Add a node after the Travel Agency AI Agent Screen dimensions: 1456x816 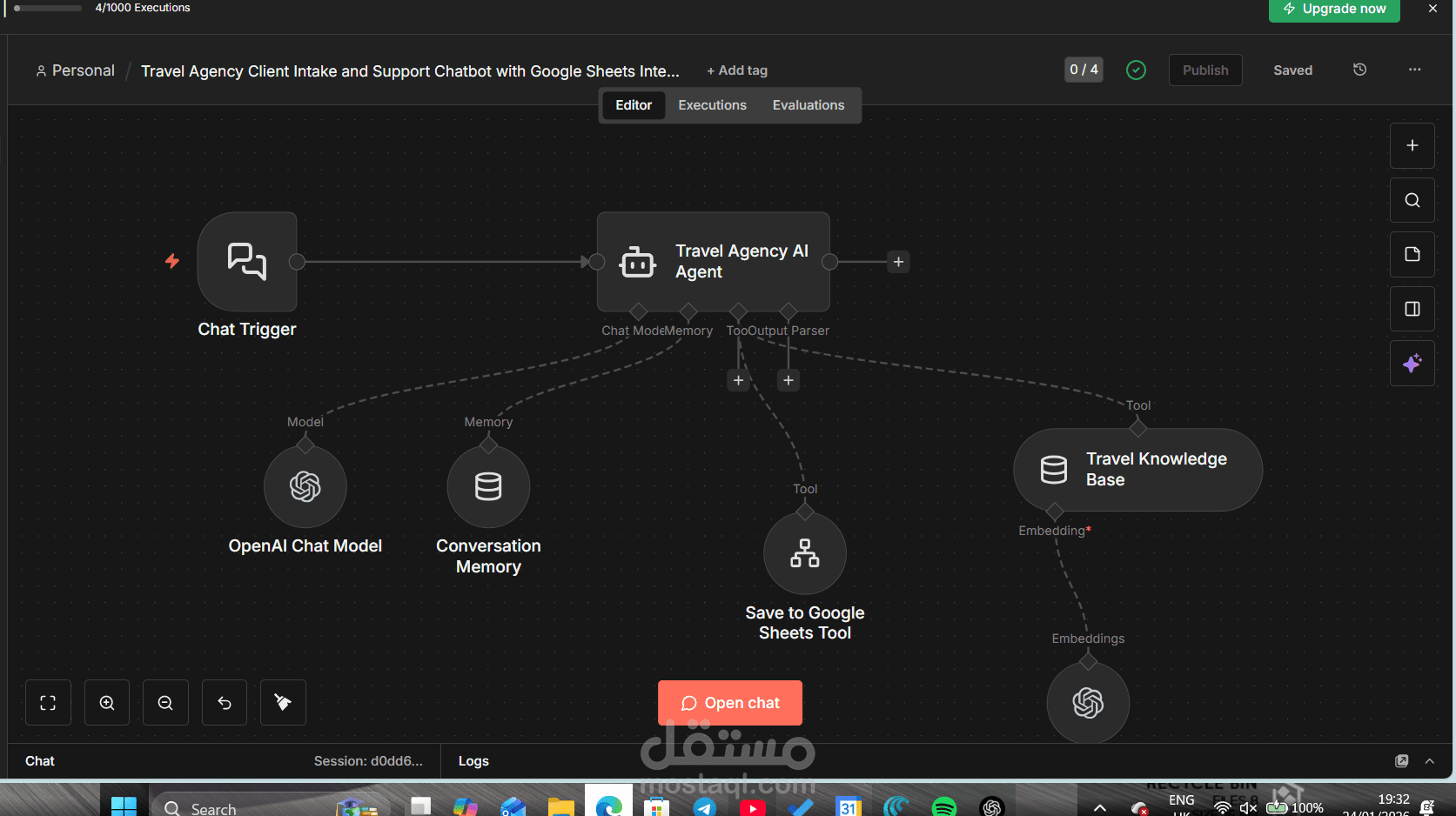898,261
